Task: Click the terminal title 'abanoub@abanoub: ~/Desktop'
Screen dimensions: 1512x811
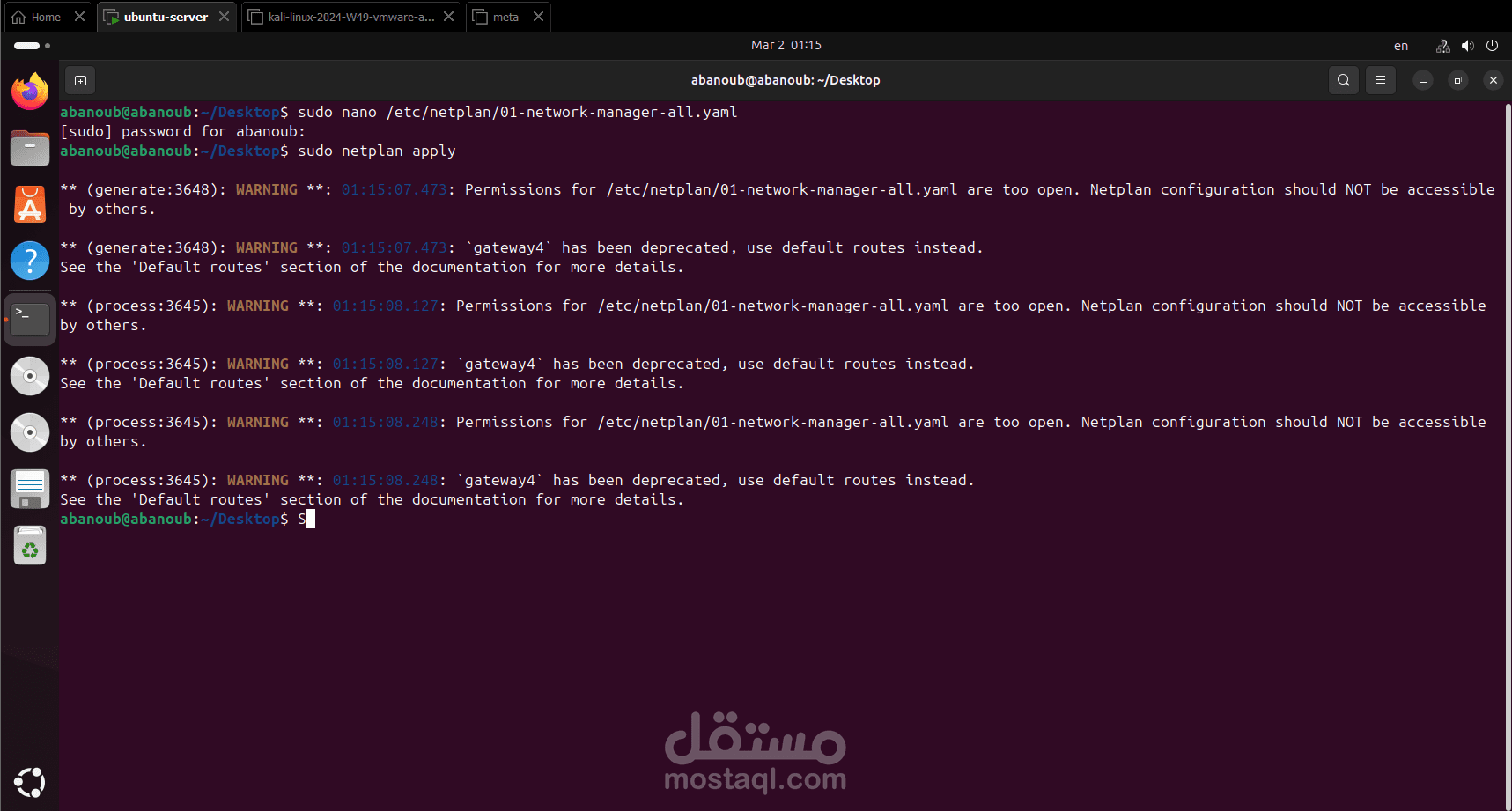Action: (x=786, y=80)
